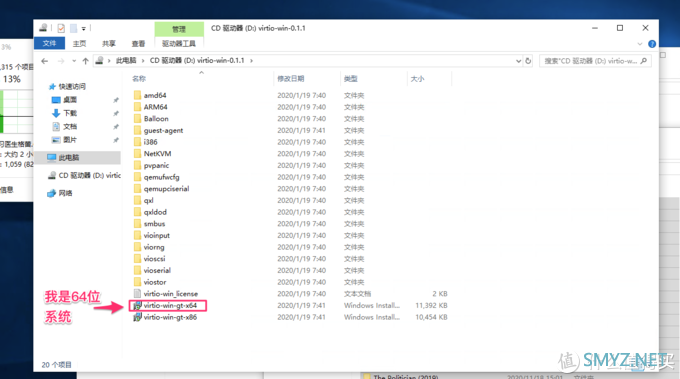Expand the ribbon with the chevron

tap(640, 44)
